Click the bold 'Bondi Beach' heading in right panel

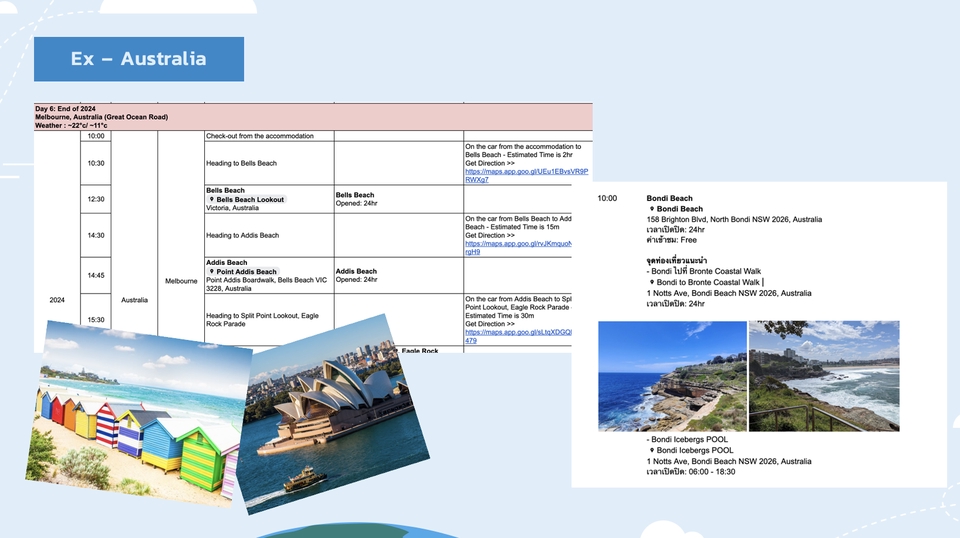point(670,198)
